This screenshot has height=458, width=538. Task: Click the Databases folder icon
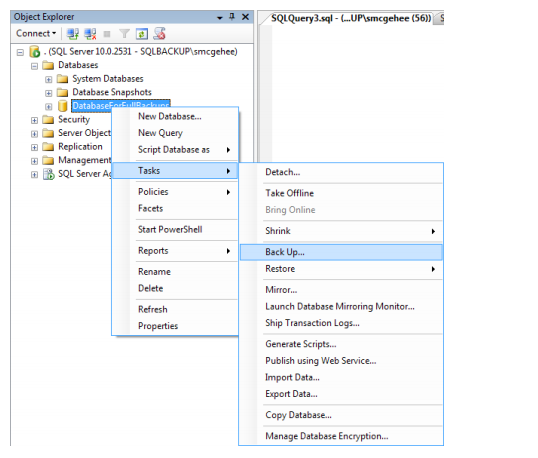48,65
